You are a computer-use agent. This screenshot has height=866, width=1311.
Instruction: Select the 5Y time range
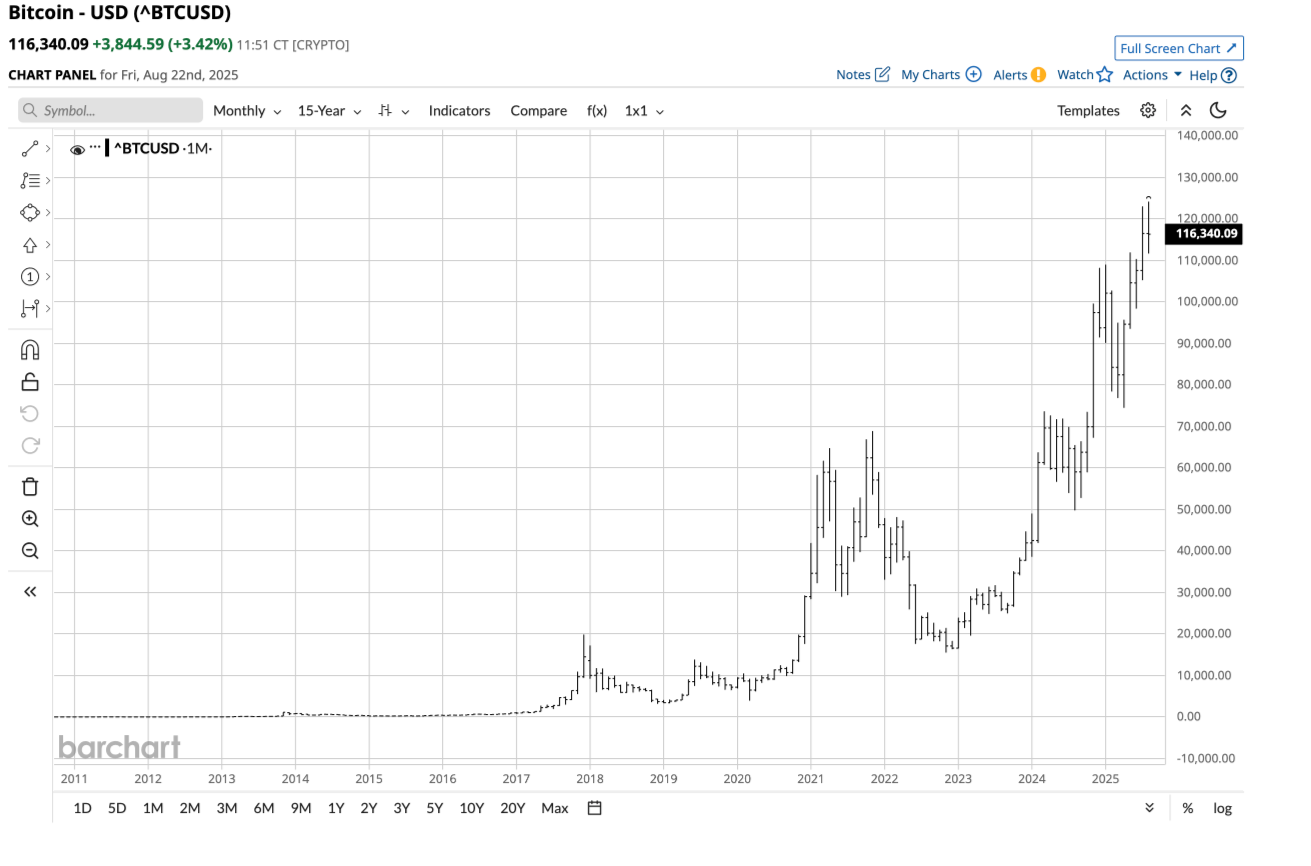[435, 808]
